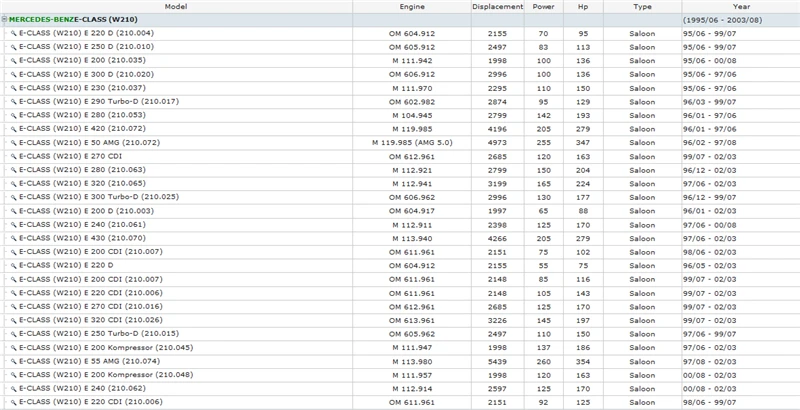The height and width of the screenshot is (410, 800).
Task: Click magnifier icon beside E 250 D (210.010)
Action: [x=14, y=47]
